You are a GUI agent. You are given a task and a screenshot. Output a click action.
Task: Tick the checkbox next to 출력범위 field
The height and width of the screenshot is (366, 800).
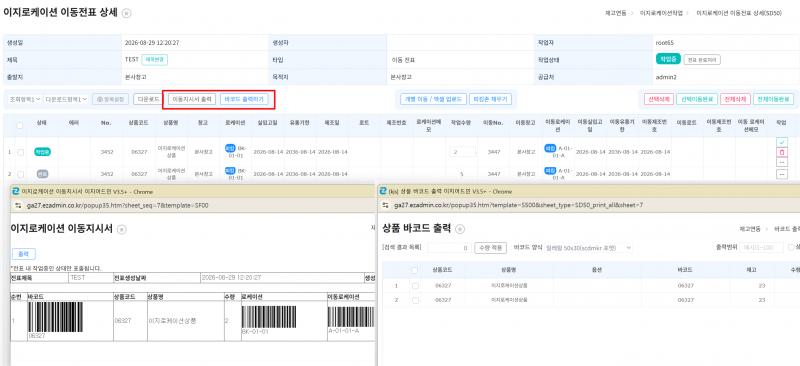(791, 248)
